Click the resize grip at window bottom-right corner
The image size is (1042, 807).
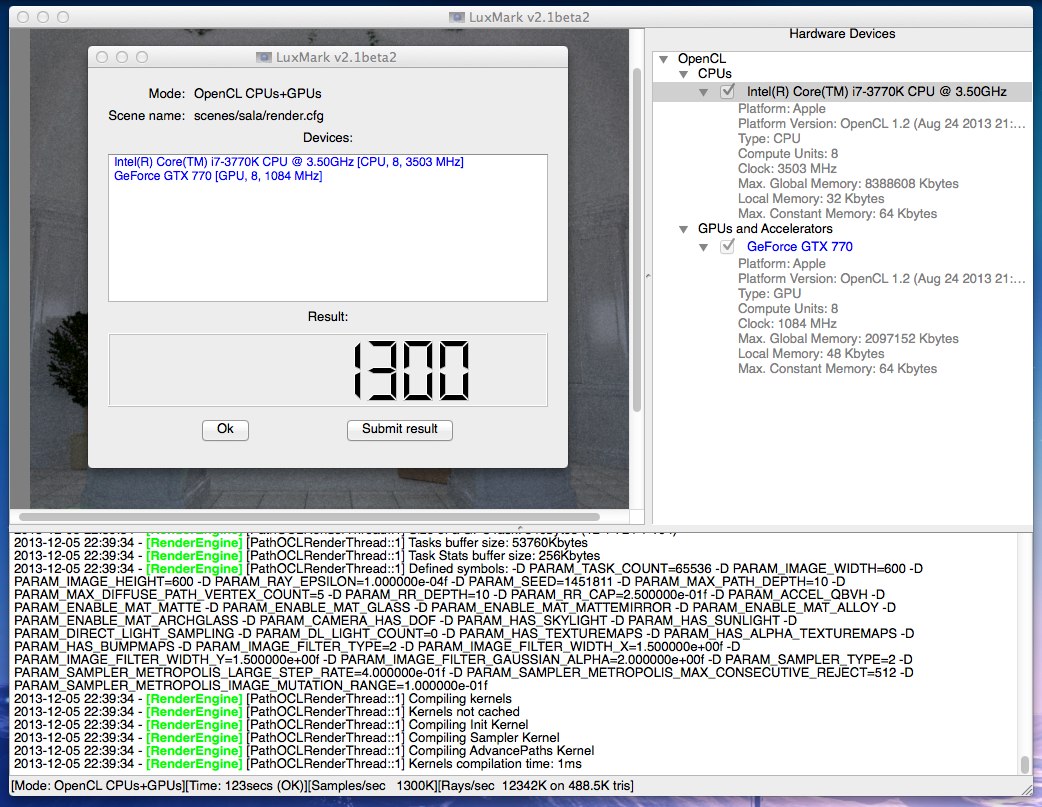tap(1027, 789)
